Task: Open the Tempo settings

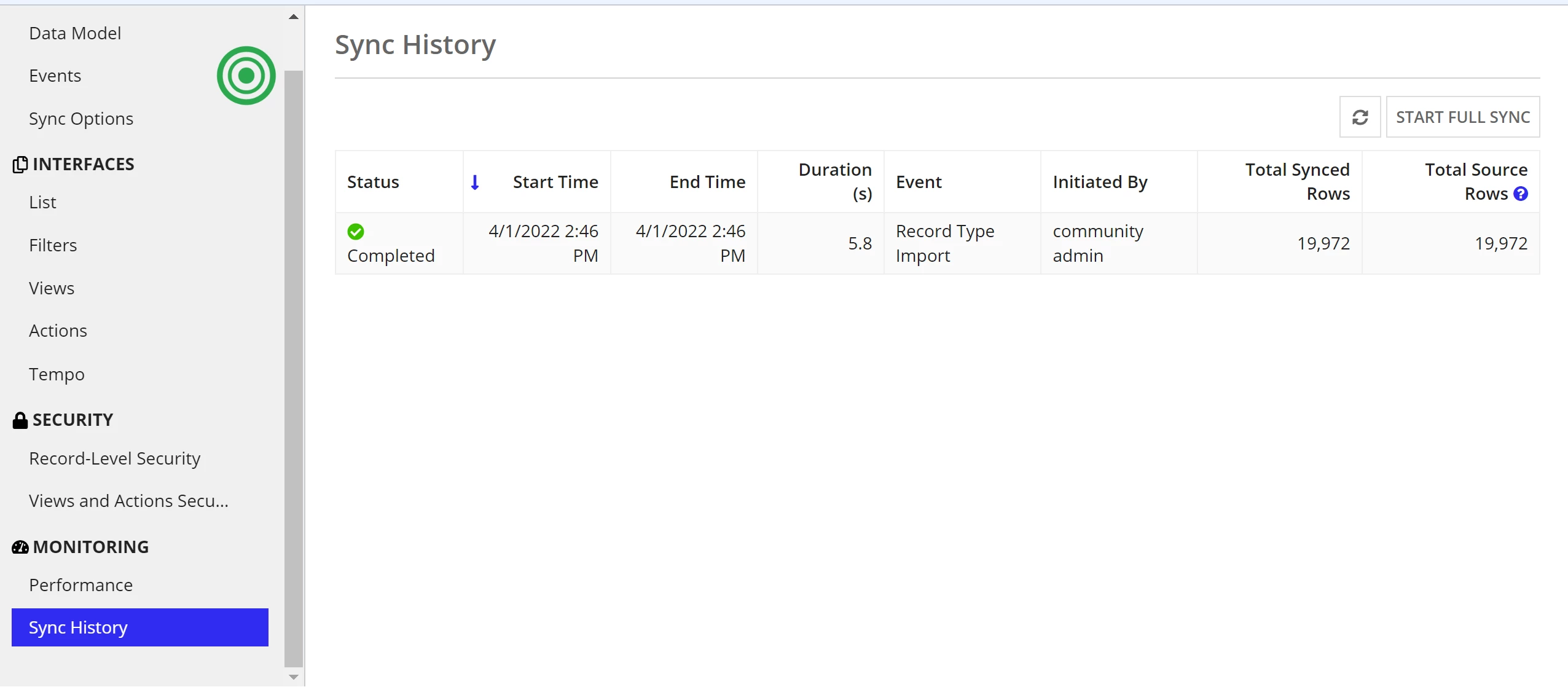Action: pos(57,374)
